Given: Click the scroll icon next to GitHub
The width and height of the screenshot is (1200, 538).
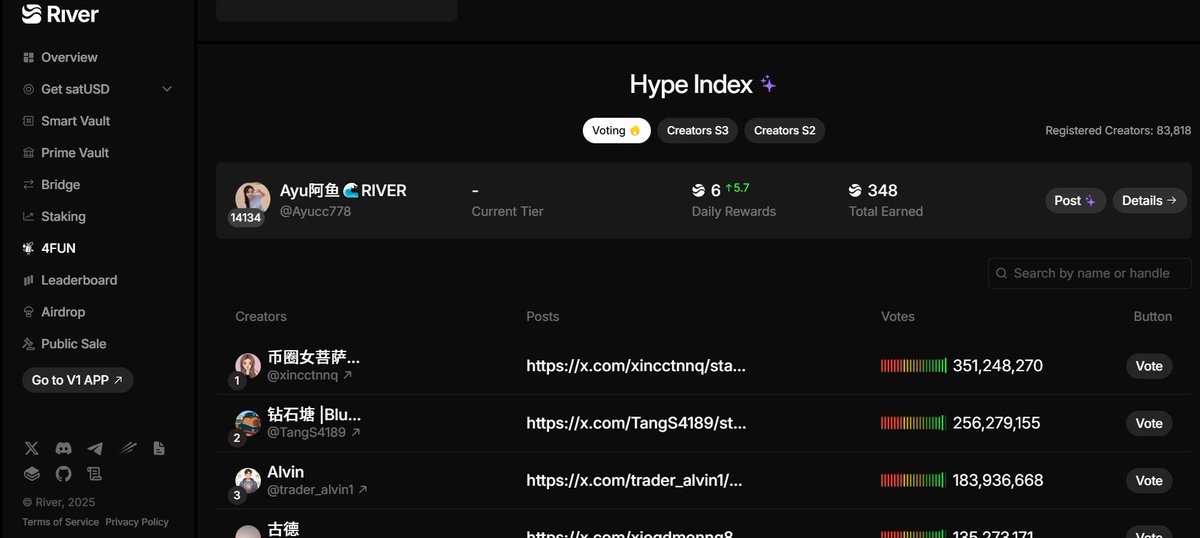Looking at the screenshot, I should 95,474.
